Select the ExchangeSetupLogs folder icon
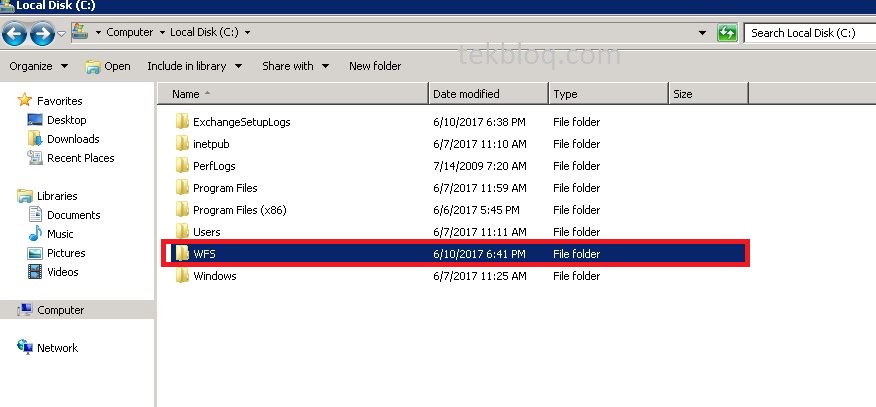 coord(182,121)
